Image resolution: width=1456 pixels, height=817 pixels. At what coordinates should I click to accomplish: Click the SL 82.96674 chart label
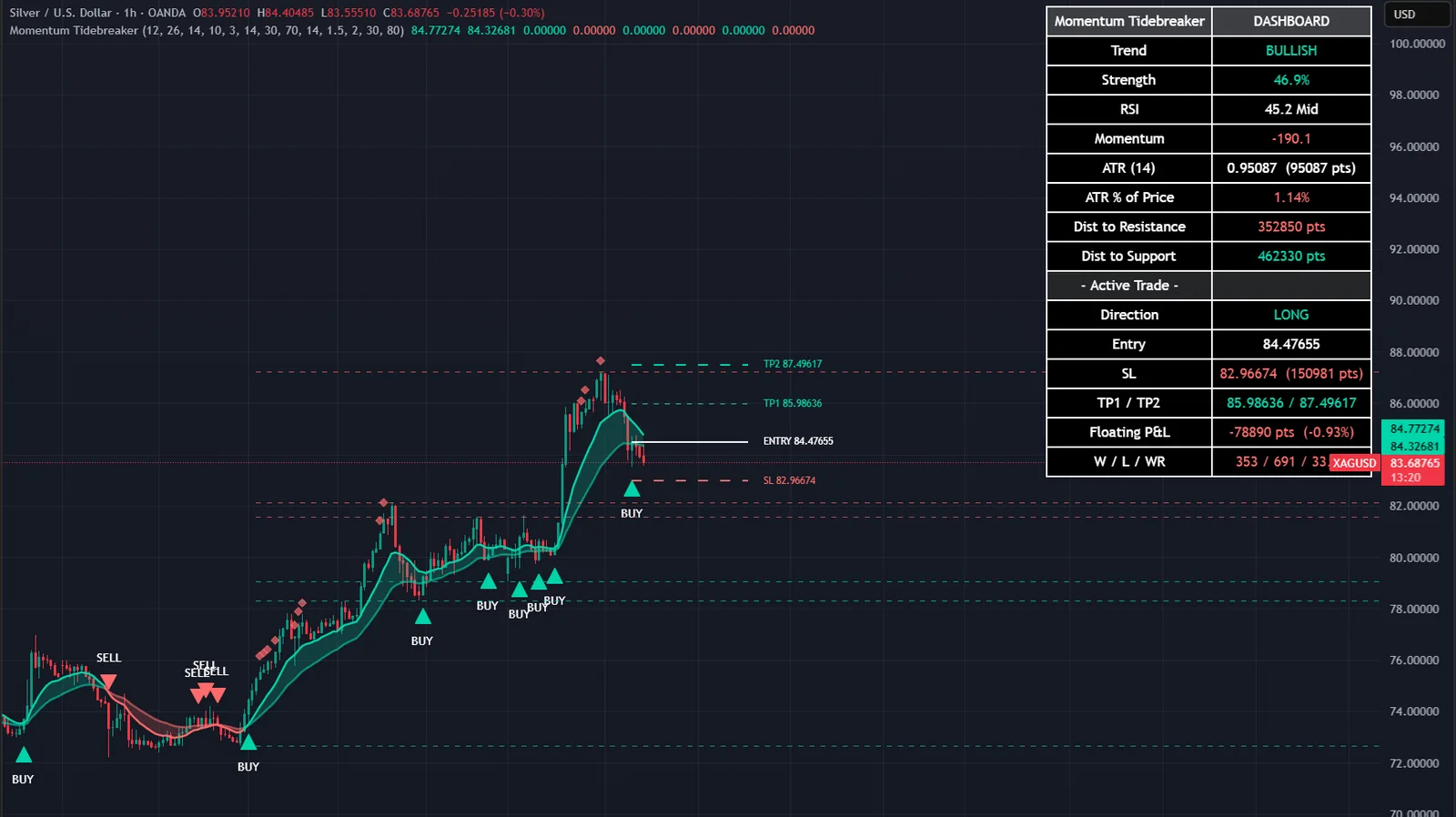pyautogui.click(x=789, y=480)
